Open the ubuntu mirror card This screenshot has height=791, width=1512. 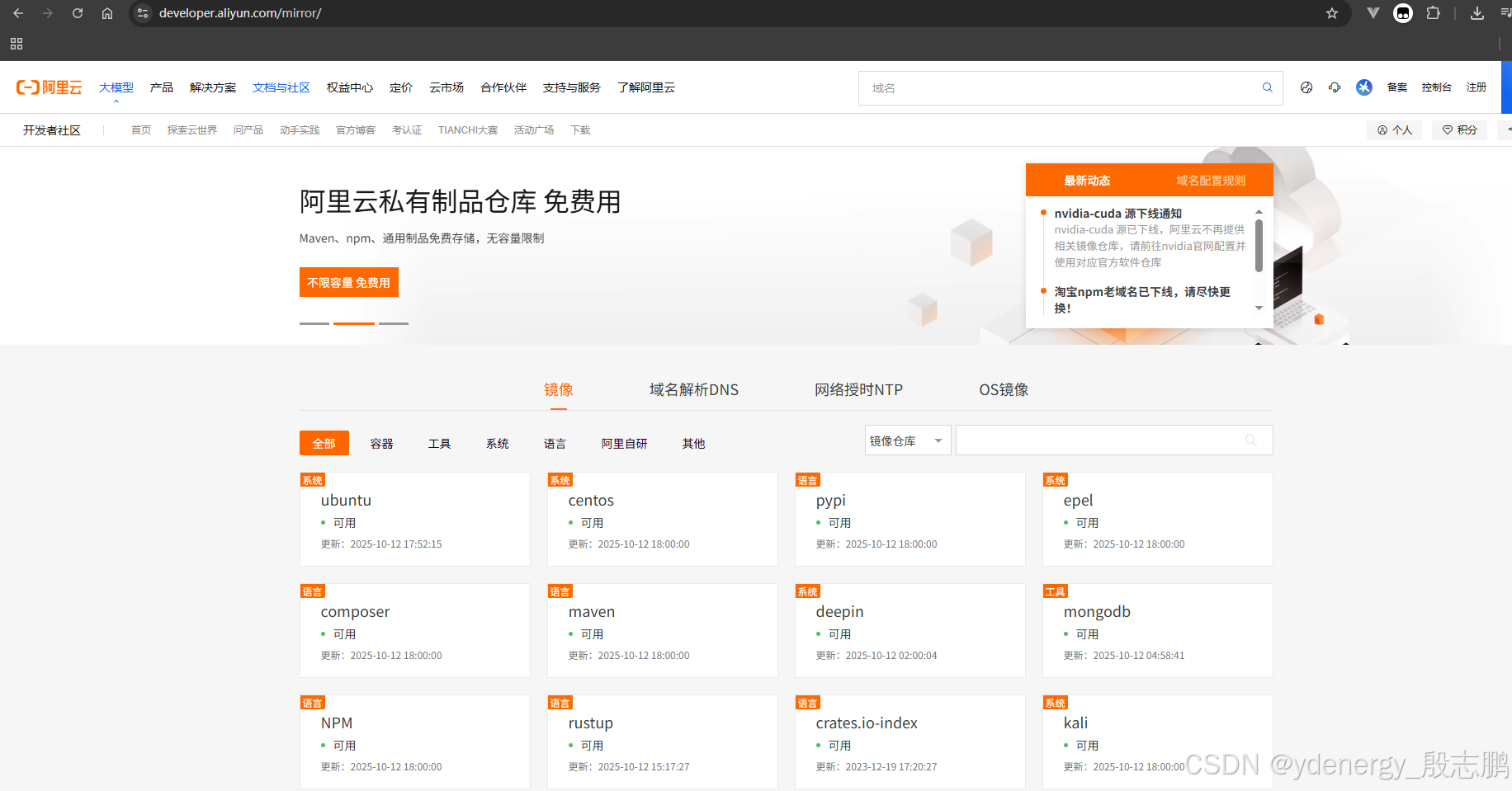click(415, 519)
